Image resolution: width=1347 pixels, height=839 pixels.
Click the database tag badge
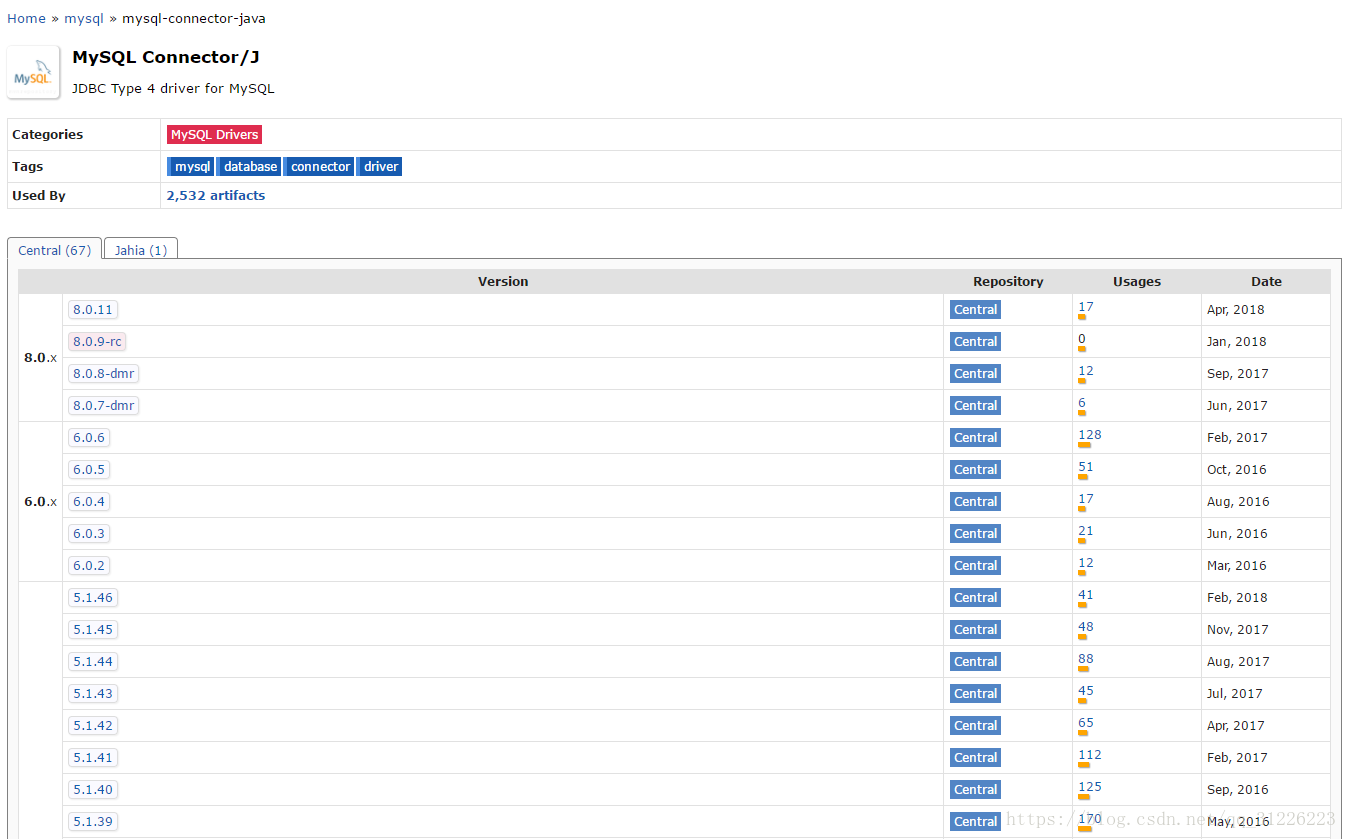(249, 166)
